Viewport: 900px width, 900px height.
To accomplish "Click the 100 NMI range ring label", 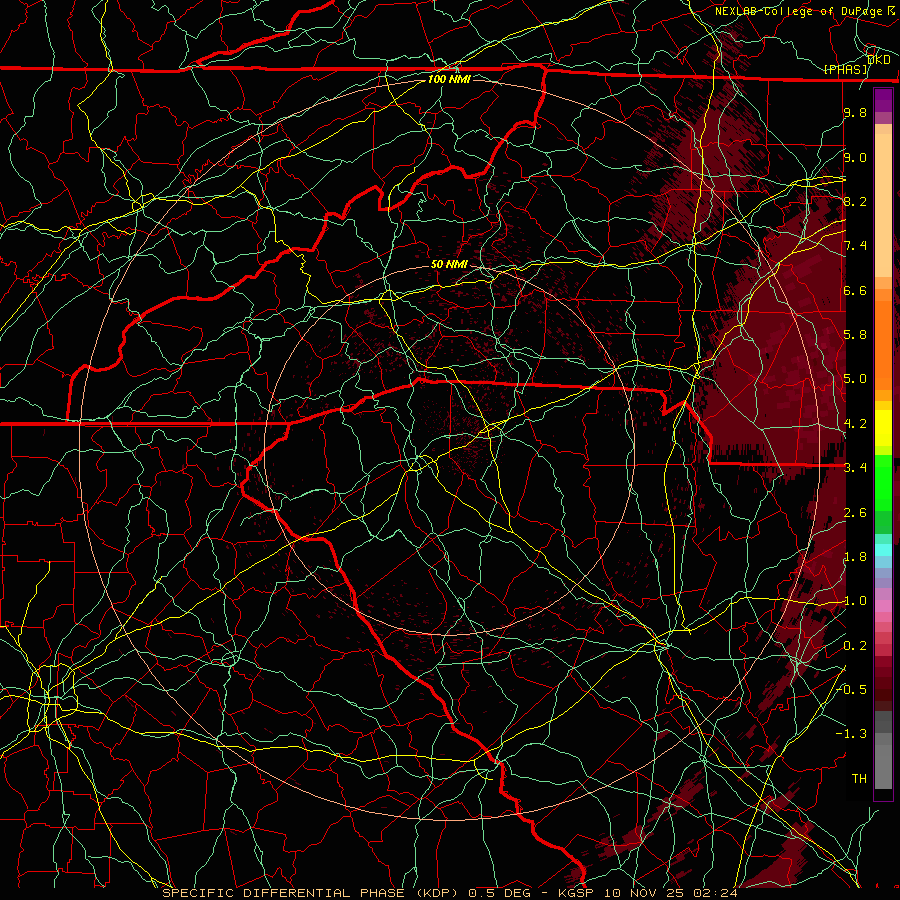I will [x=449, y=79].
